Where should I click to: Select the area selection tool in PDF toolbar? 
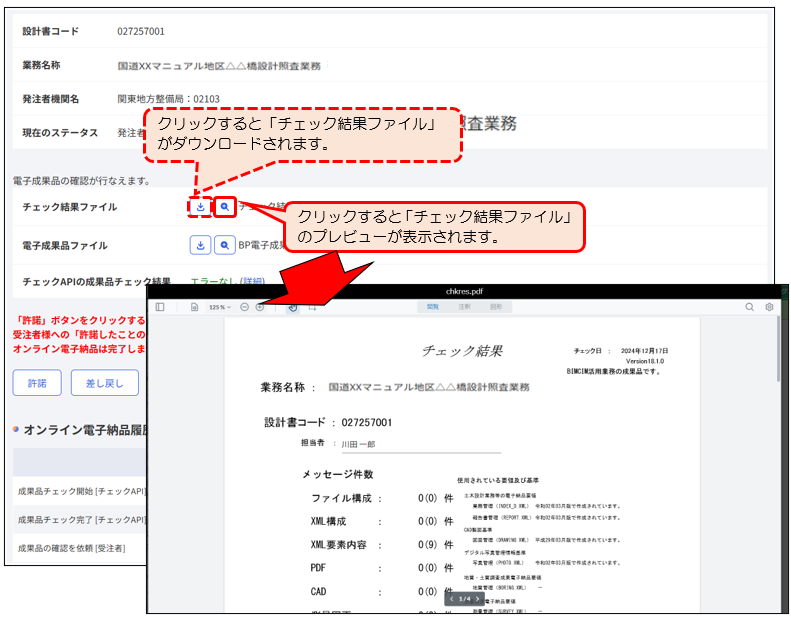312,307
